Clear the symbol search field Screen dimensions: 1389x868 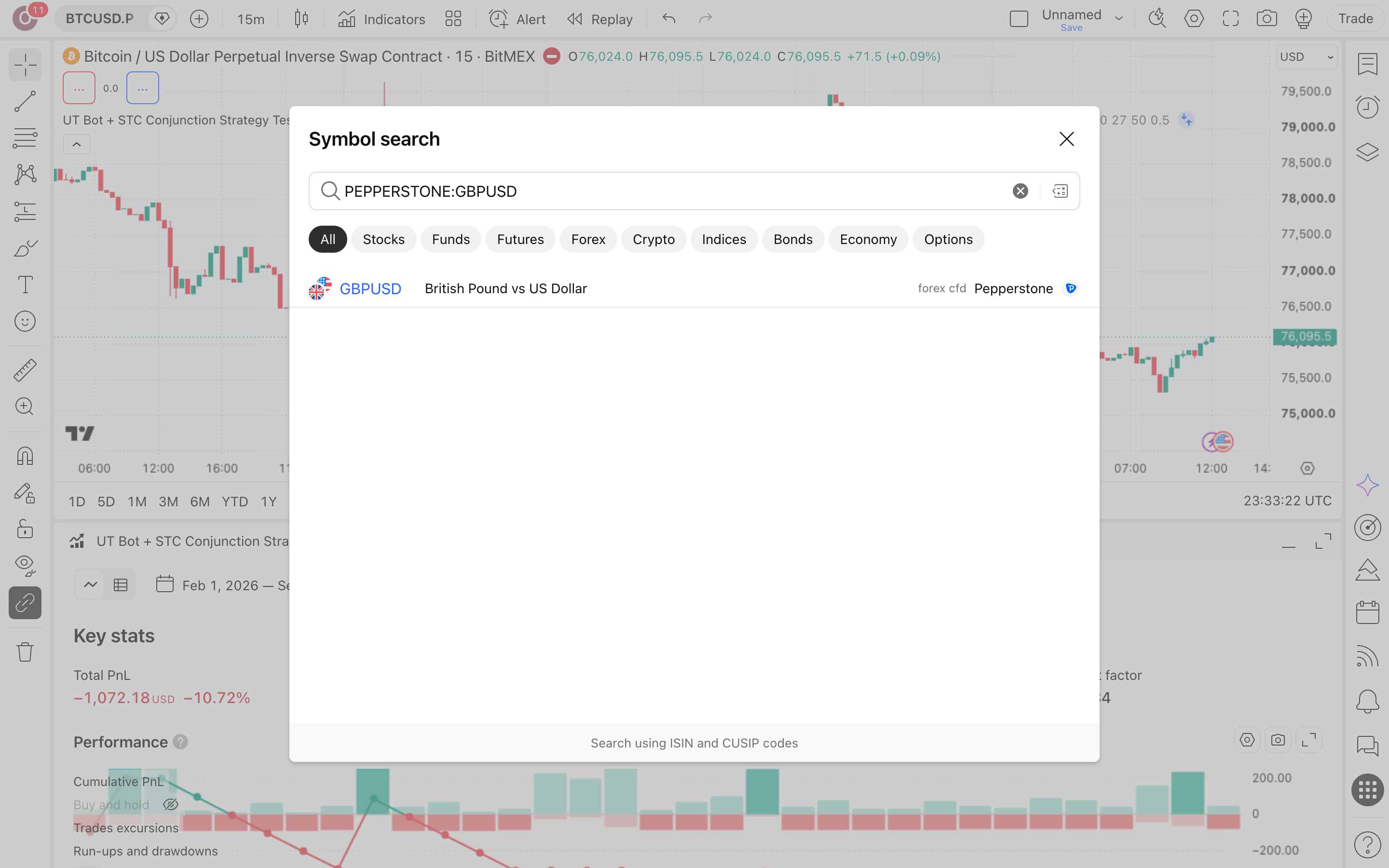tap(1020, 191)
